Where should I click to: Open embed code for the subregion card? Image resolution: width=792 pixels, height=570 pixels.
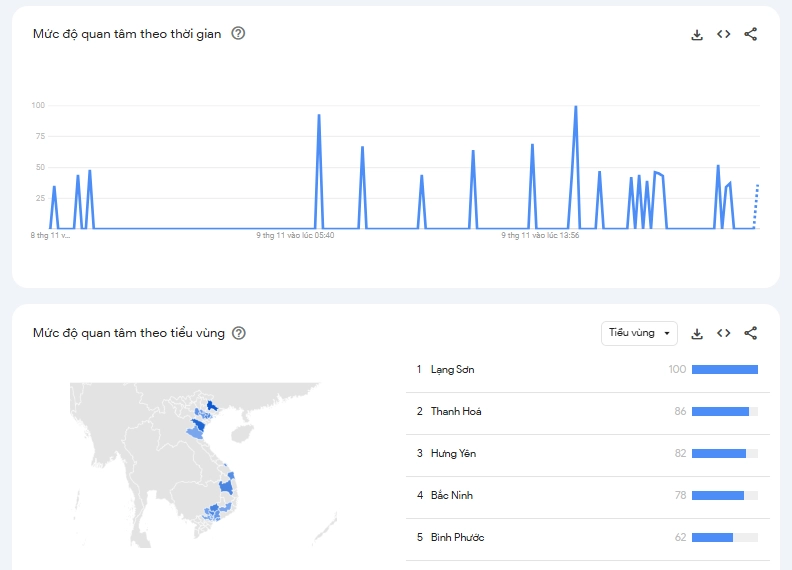(724, 333)
